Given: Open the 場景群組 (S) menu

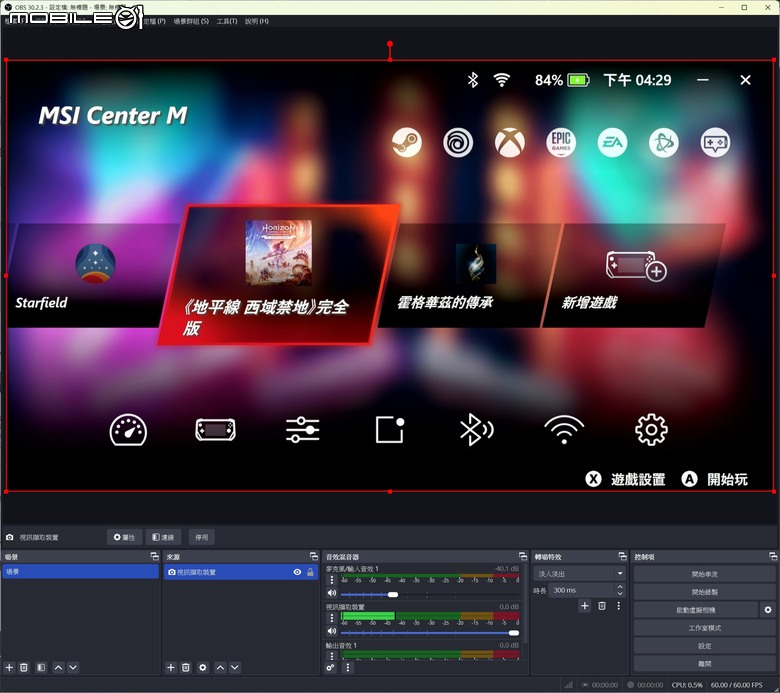Looking at the screenshot, I should pyautogui.click(x=191, y=21).
